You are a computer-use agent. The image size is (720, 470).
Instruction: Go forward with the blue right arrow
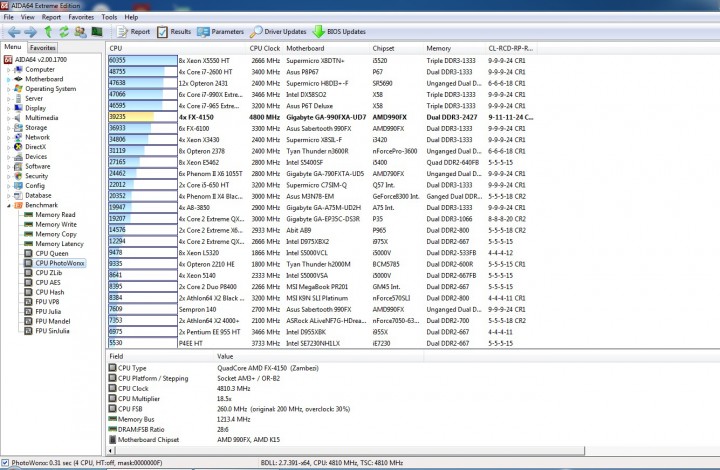tap(30, 32)
